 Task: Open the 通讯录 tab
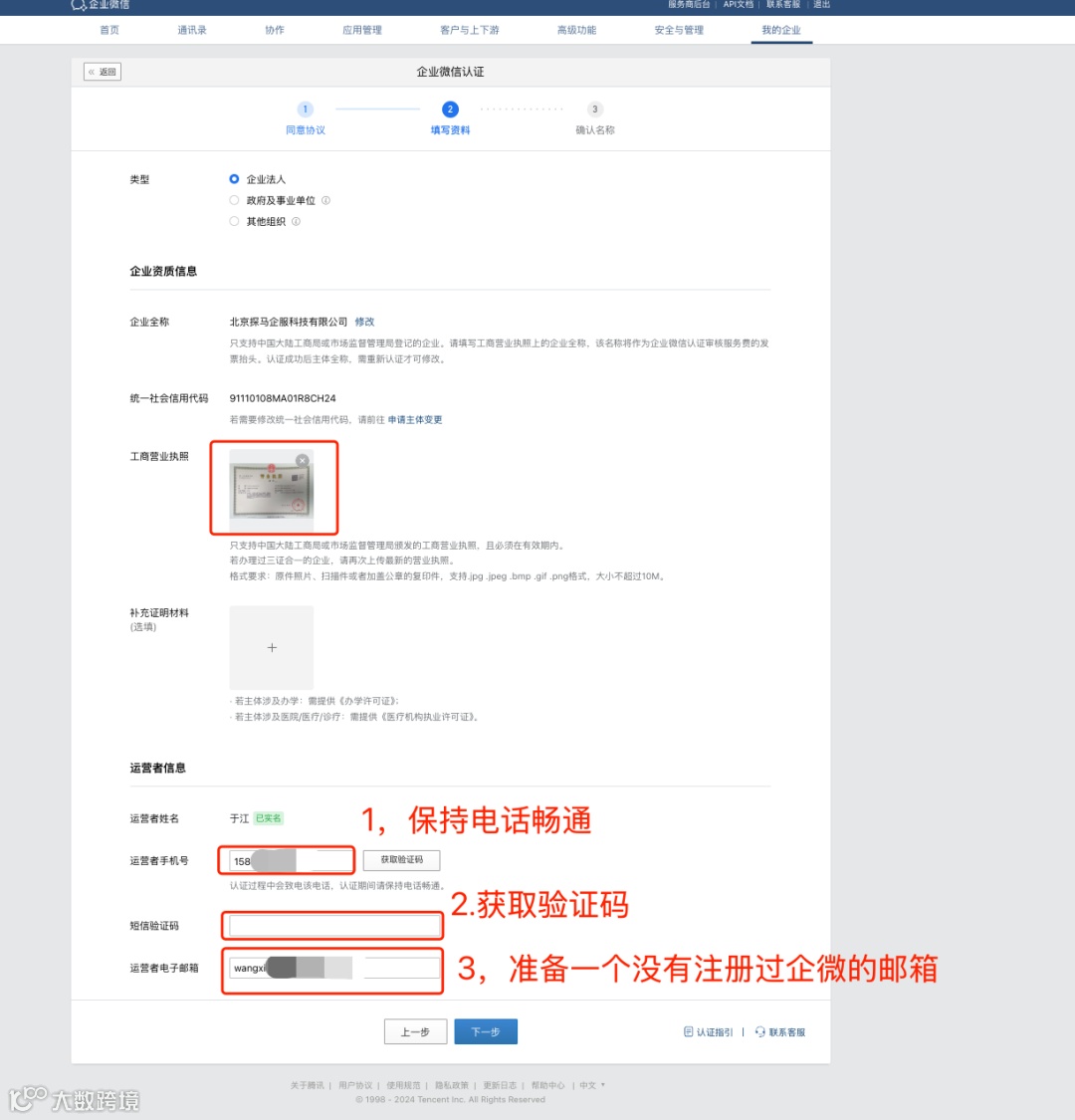point(192,30)
